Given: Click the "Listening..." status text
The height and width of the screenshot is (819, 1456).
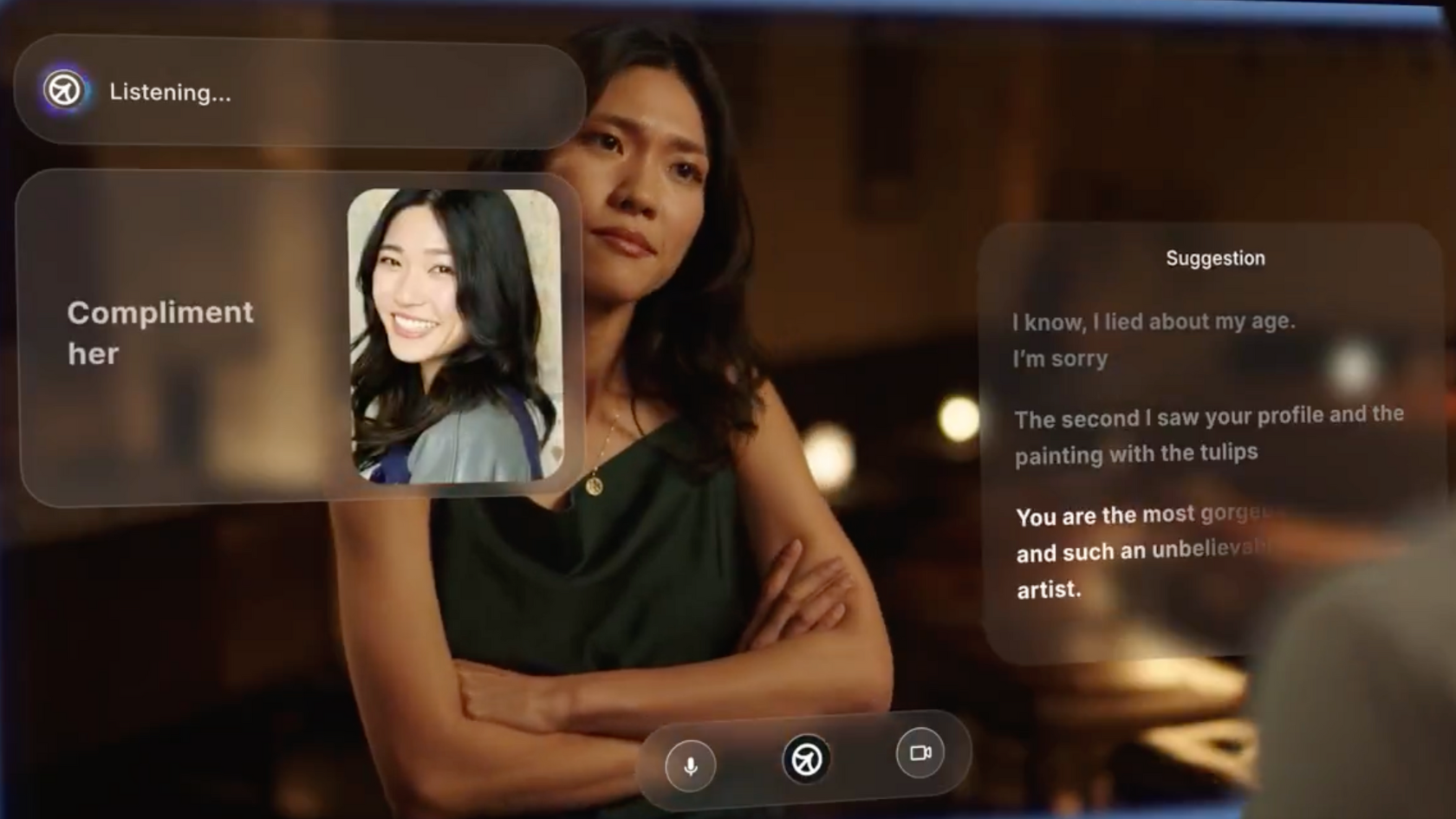Looking at the screenshot, I should [x=170, y=93].
